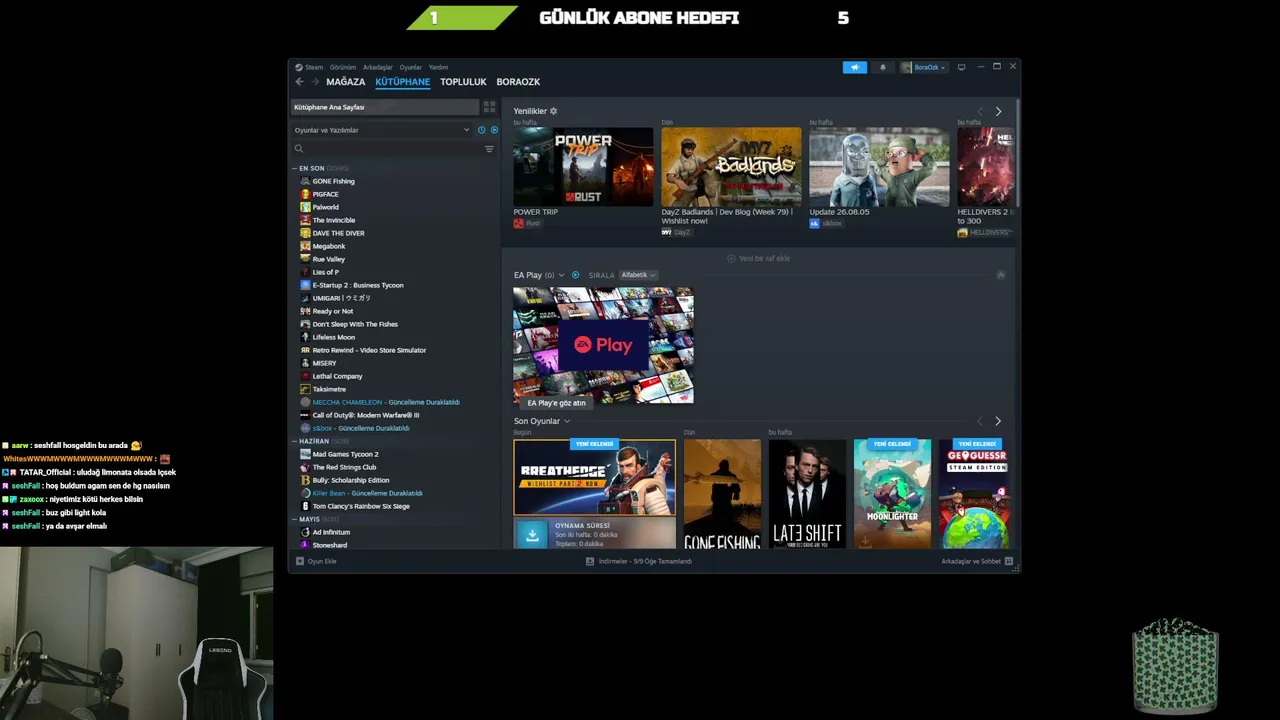
Task: Click the blue announcements megaphone button
Action: click(855, 67)
